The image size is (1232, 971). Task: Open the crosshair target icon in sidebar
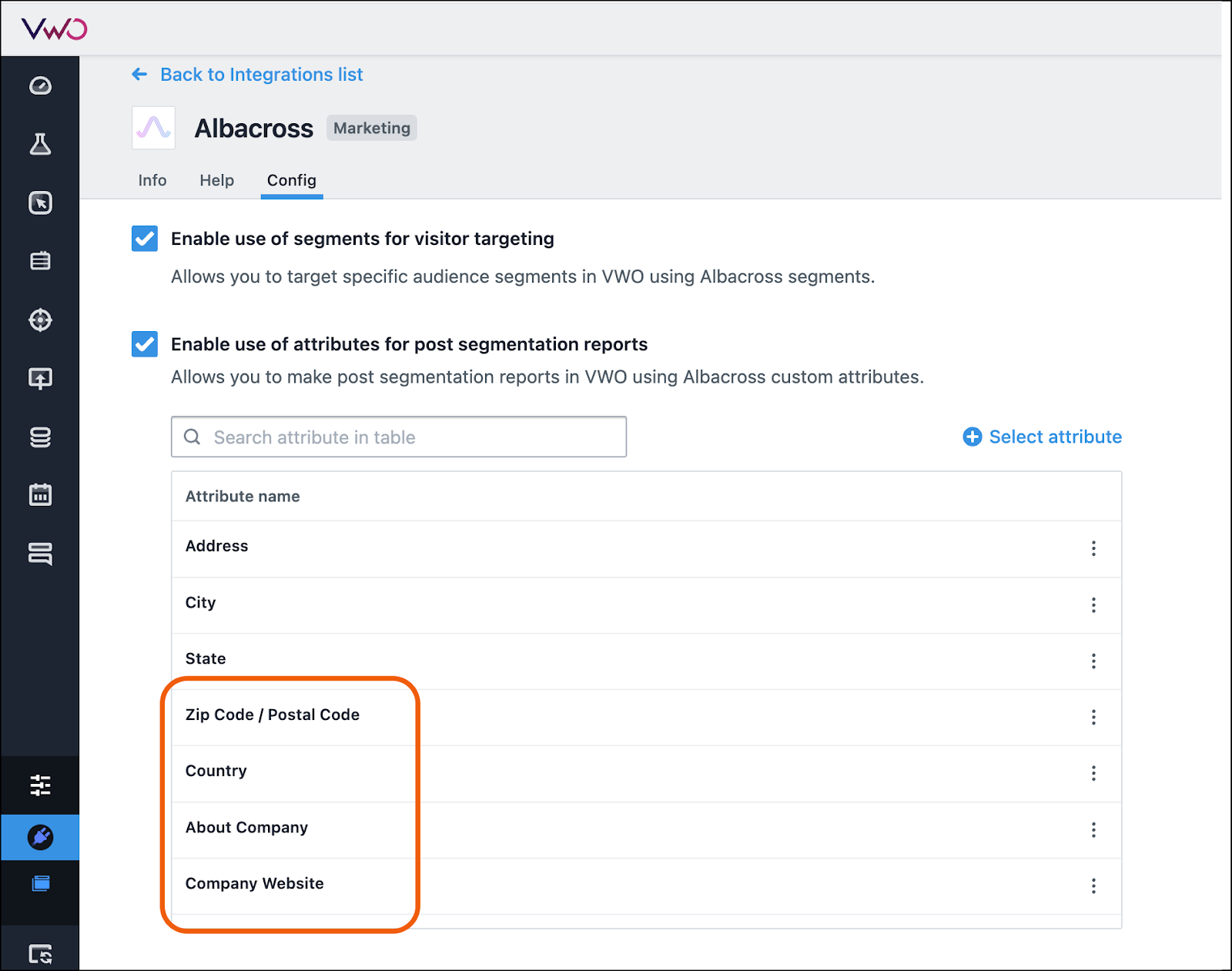click(x=40, y=320)
